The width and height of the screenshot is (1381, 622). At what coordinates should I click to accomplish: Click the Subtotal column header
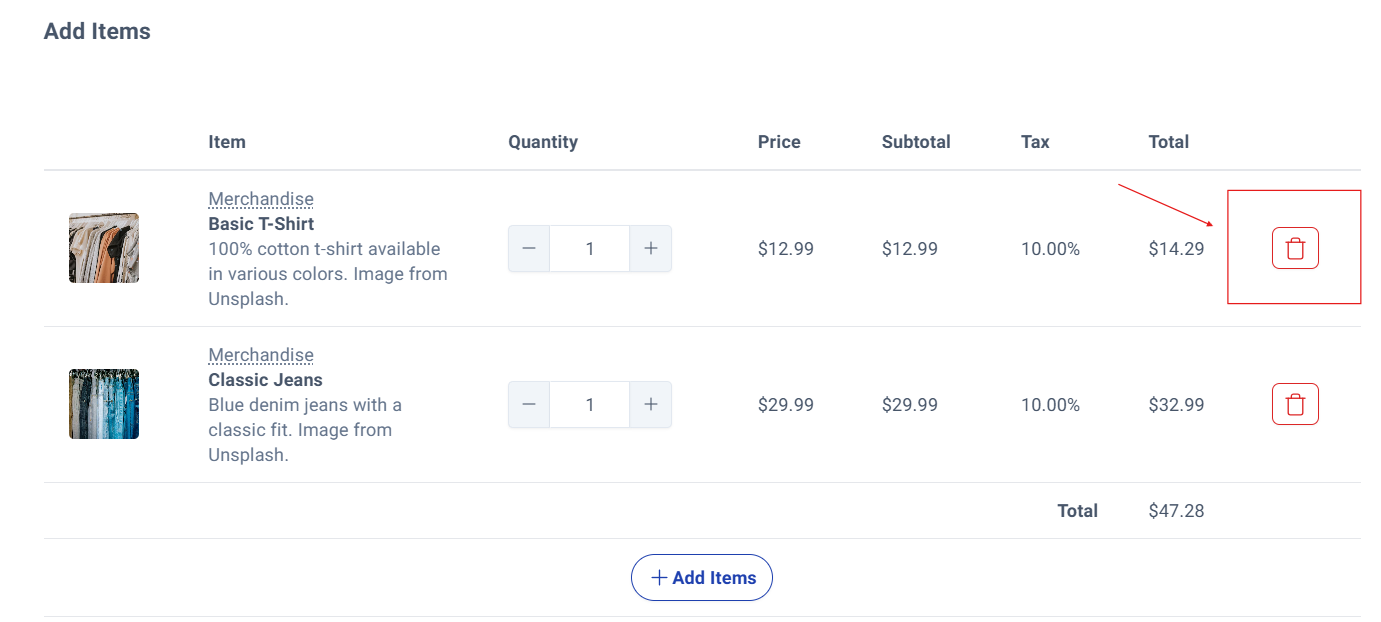coord(916,142)
